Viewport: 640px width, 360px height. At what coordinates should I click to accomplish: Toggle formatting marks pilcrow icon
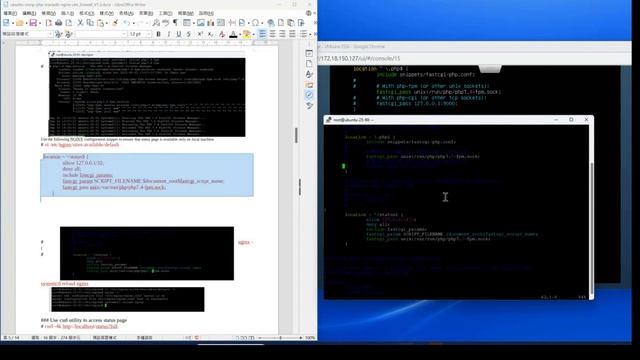point(176,23)
